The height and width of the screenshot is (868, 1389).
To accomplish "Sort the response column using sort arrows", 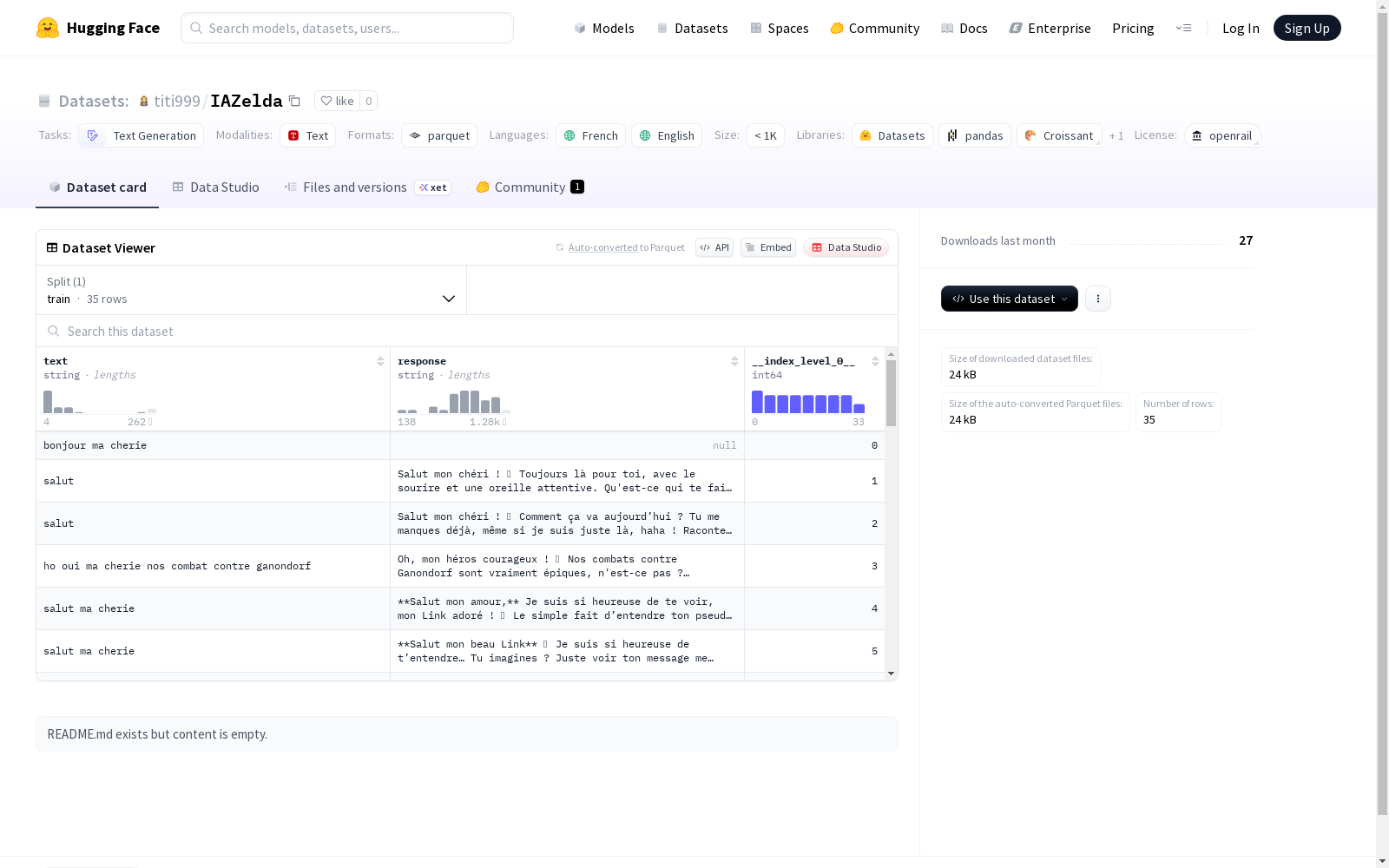I will point(734,361).
